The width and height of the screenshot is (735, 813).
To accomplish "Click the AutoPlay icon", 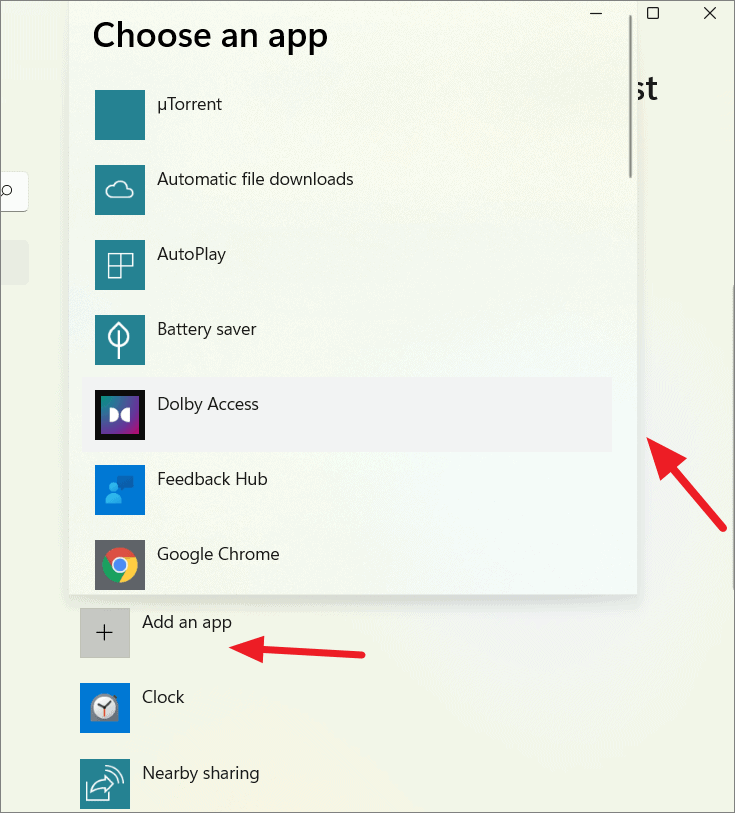I will tap(120, 265).
